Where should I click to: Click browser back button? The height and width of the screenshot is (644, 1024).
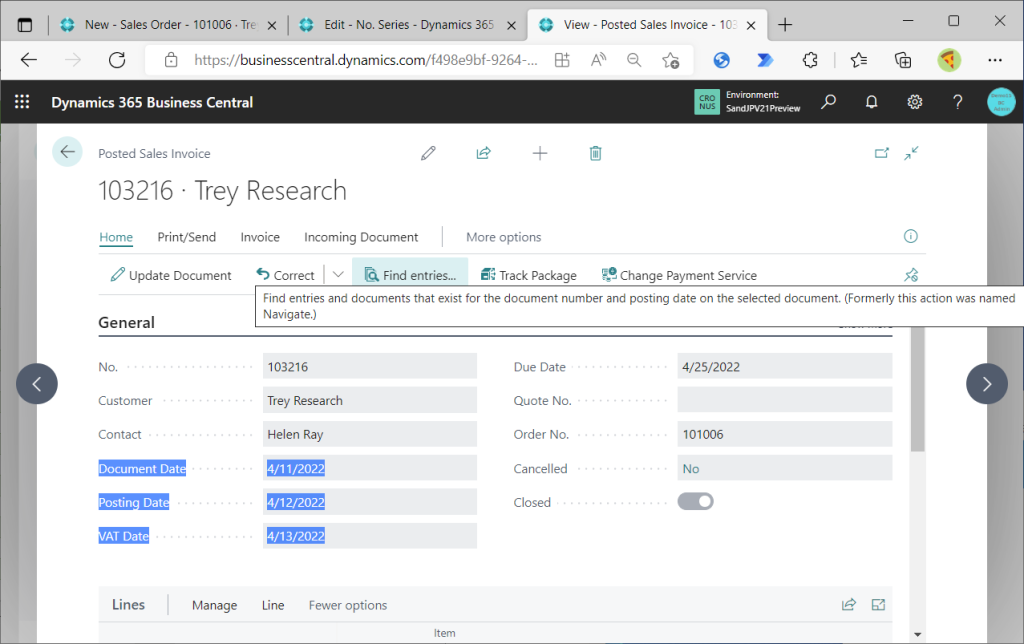(x=29, y=60)
